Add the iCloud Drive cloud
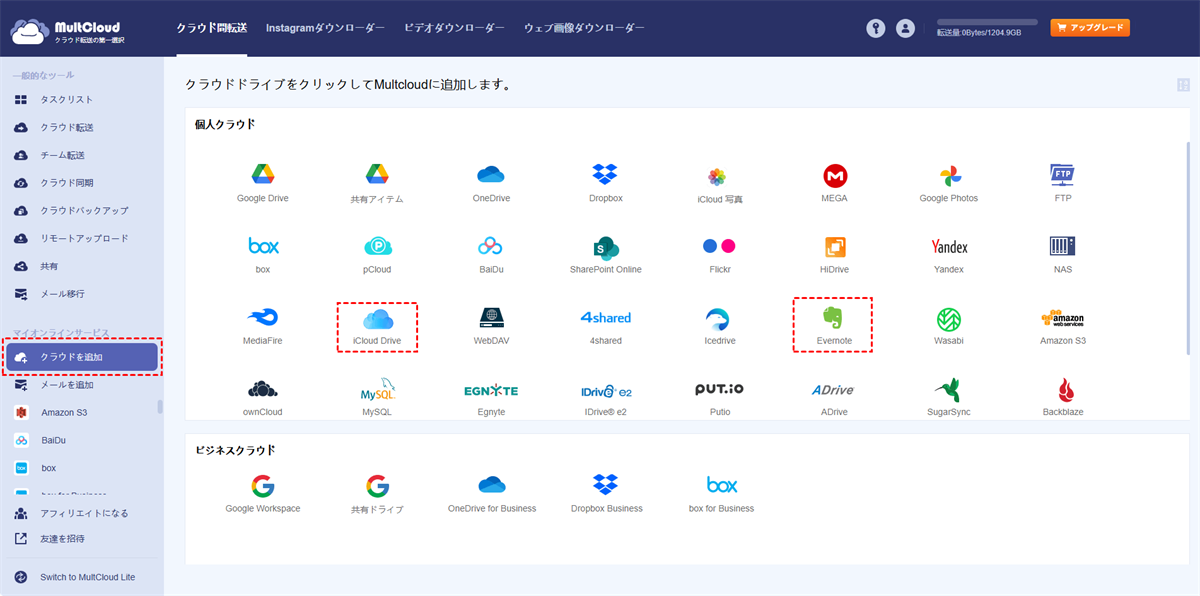The image size is (1200, 596). 377,326
